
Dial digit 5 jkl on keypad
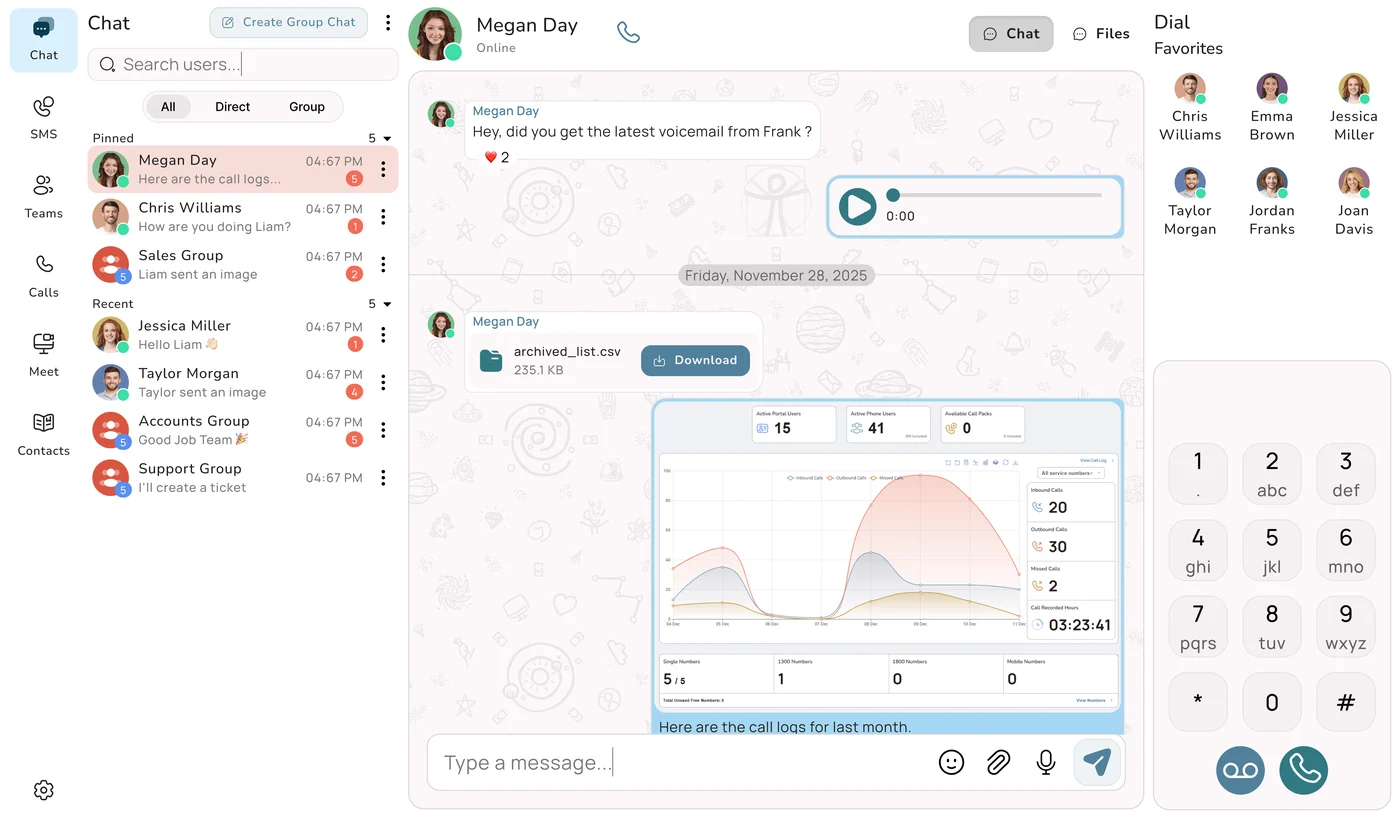[x=1272, y=550]
